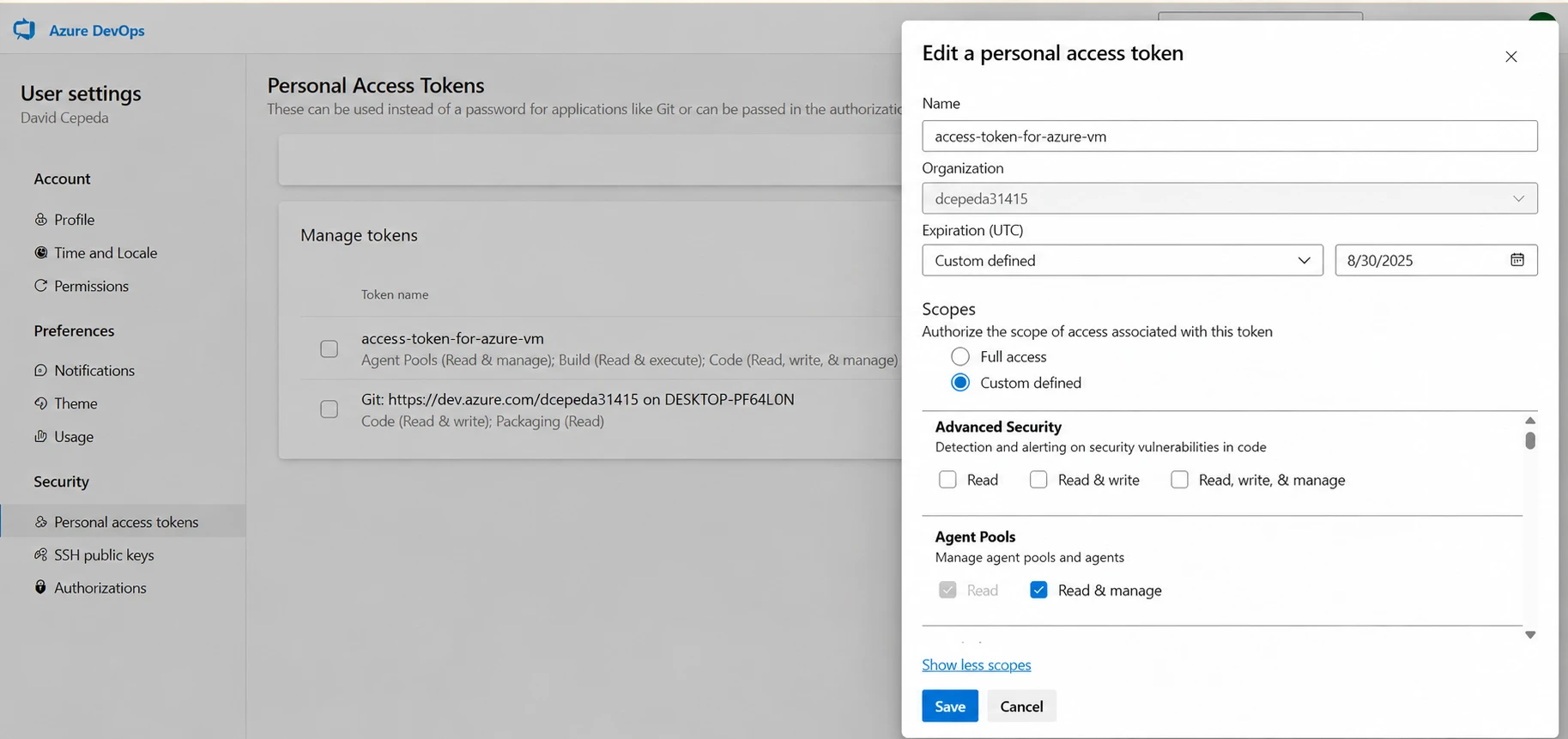Click the Token name column header

click(395, 294)
